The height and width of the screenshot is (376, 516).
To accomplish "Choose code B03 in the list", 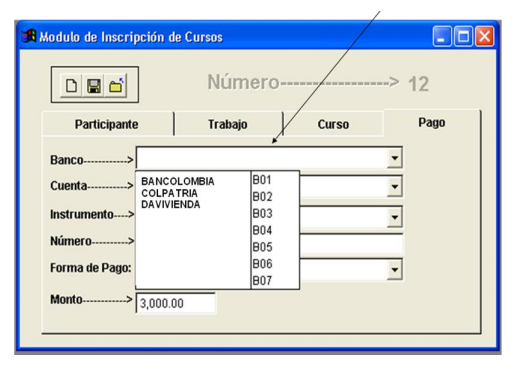I will coord(262,213).
